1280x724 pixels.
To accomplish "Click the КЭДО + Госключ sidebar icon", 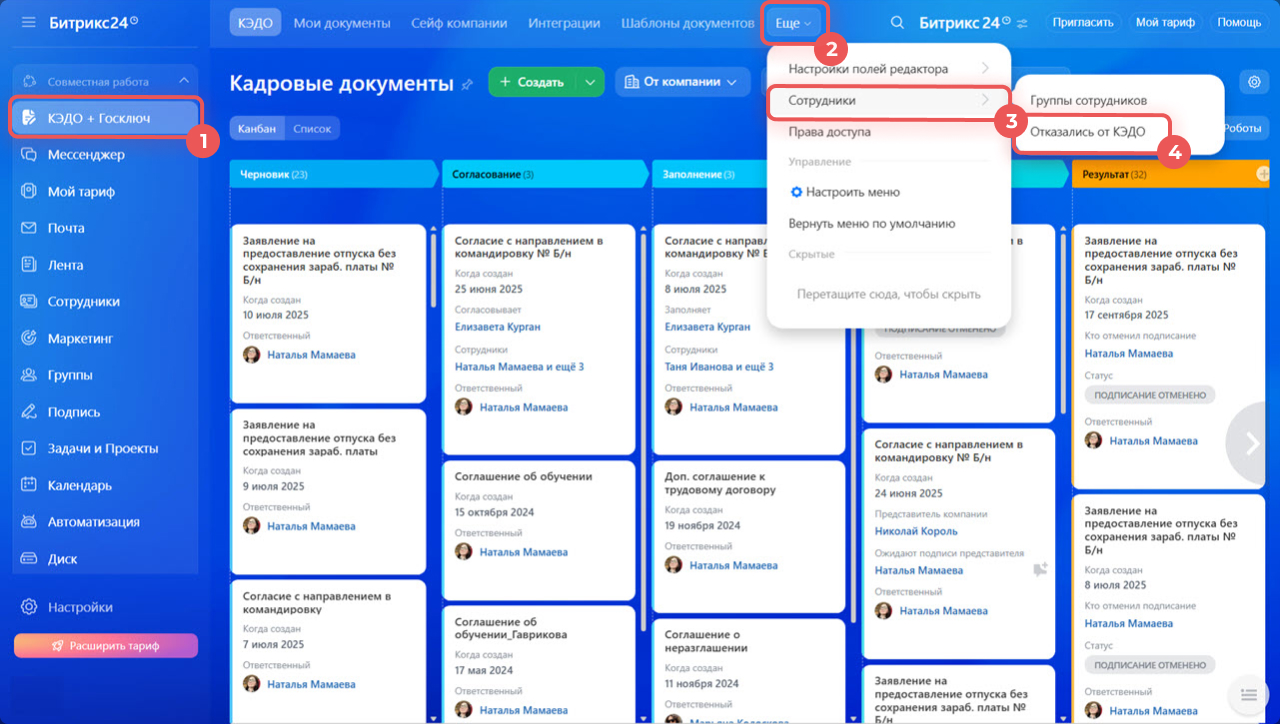I will [x=29, y=118].
